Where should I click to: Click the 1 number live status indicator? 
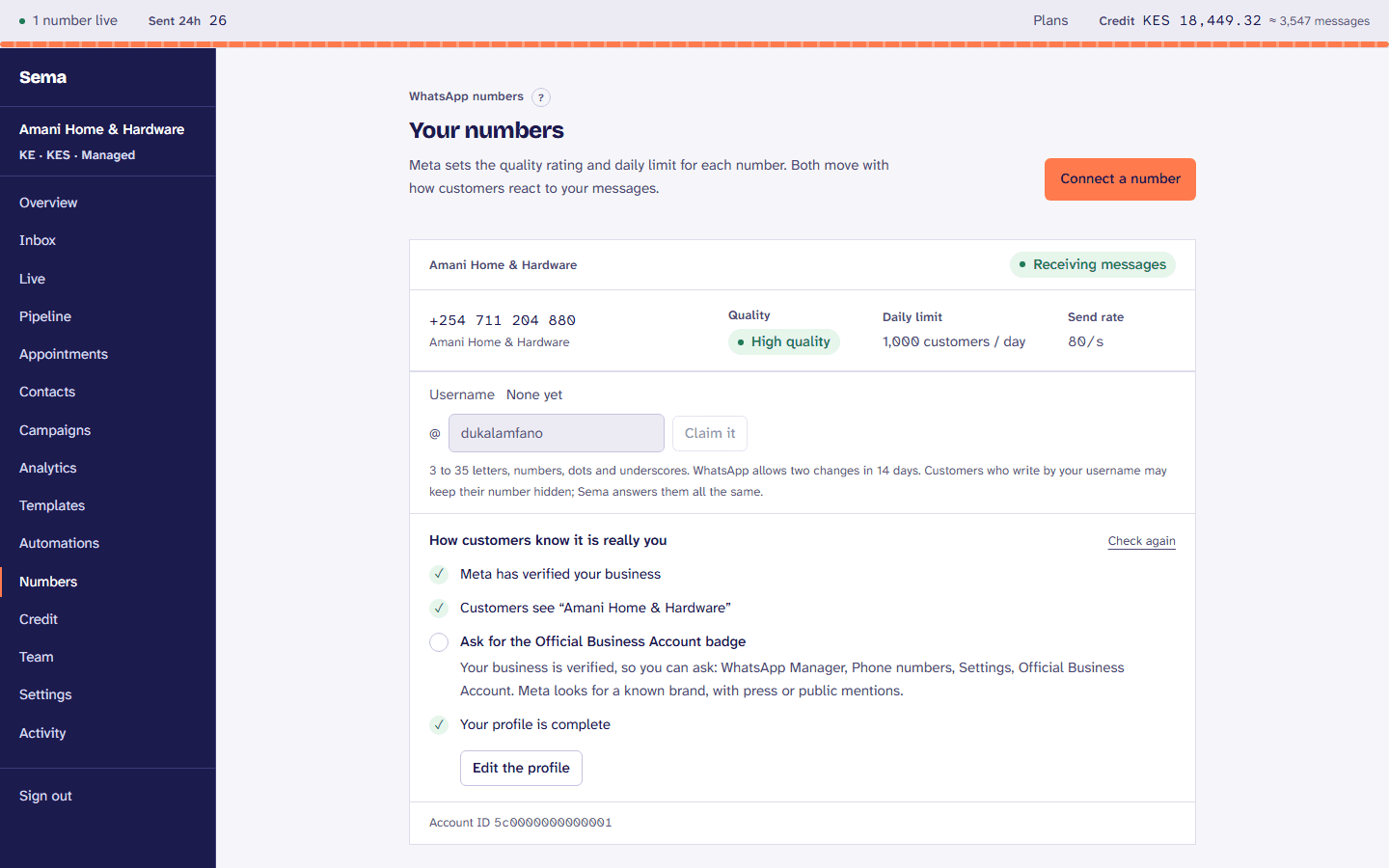68,20
